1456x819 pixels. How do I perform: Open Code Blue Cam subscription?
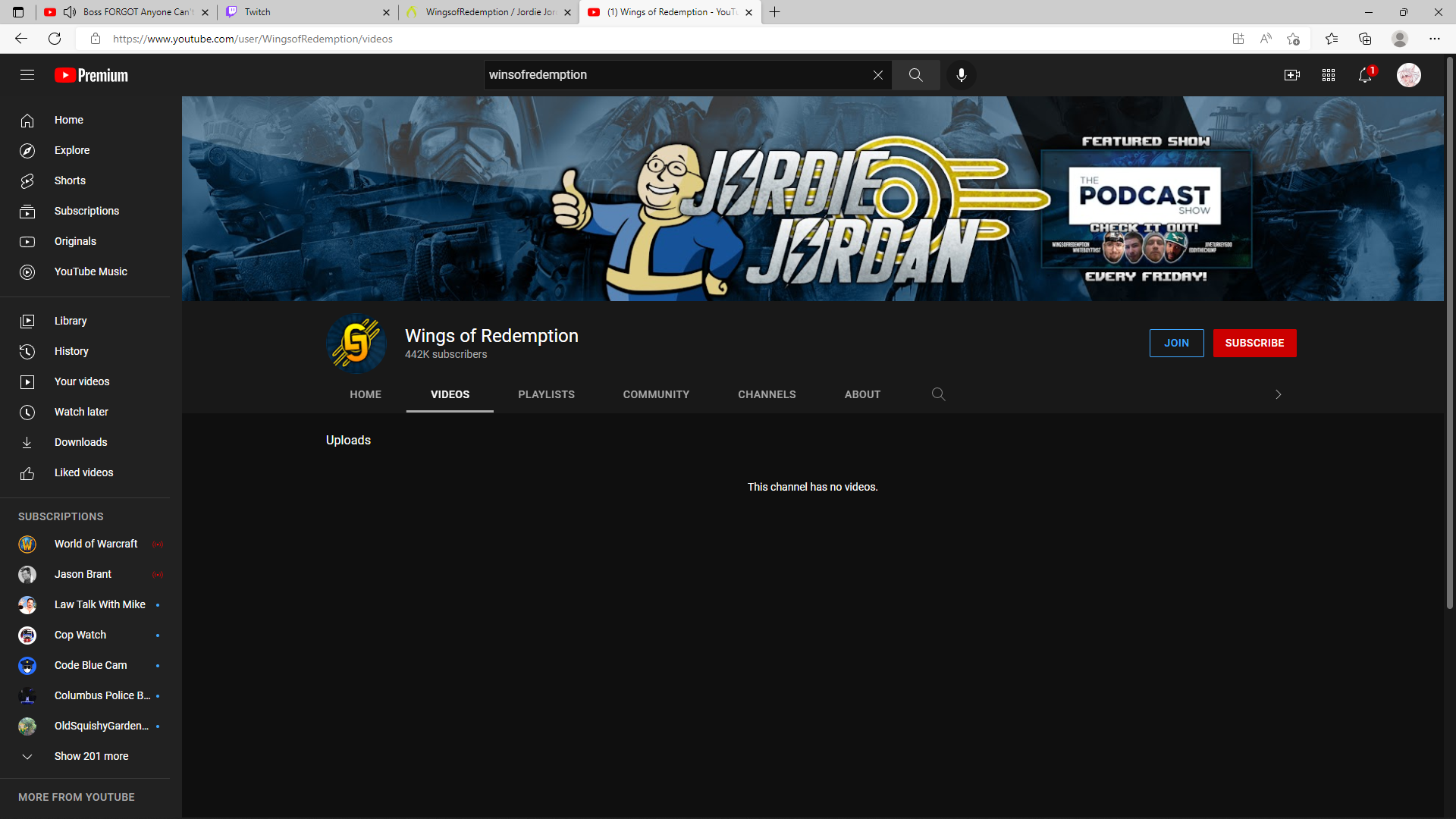[x=85, y=665]
